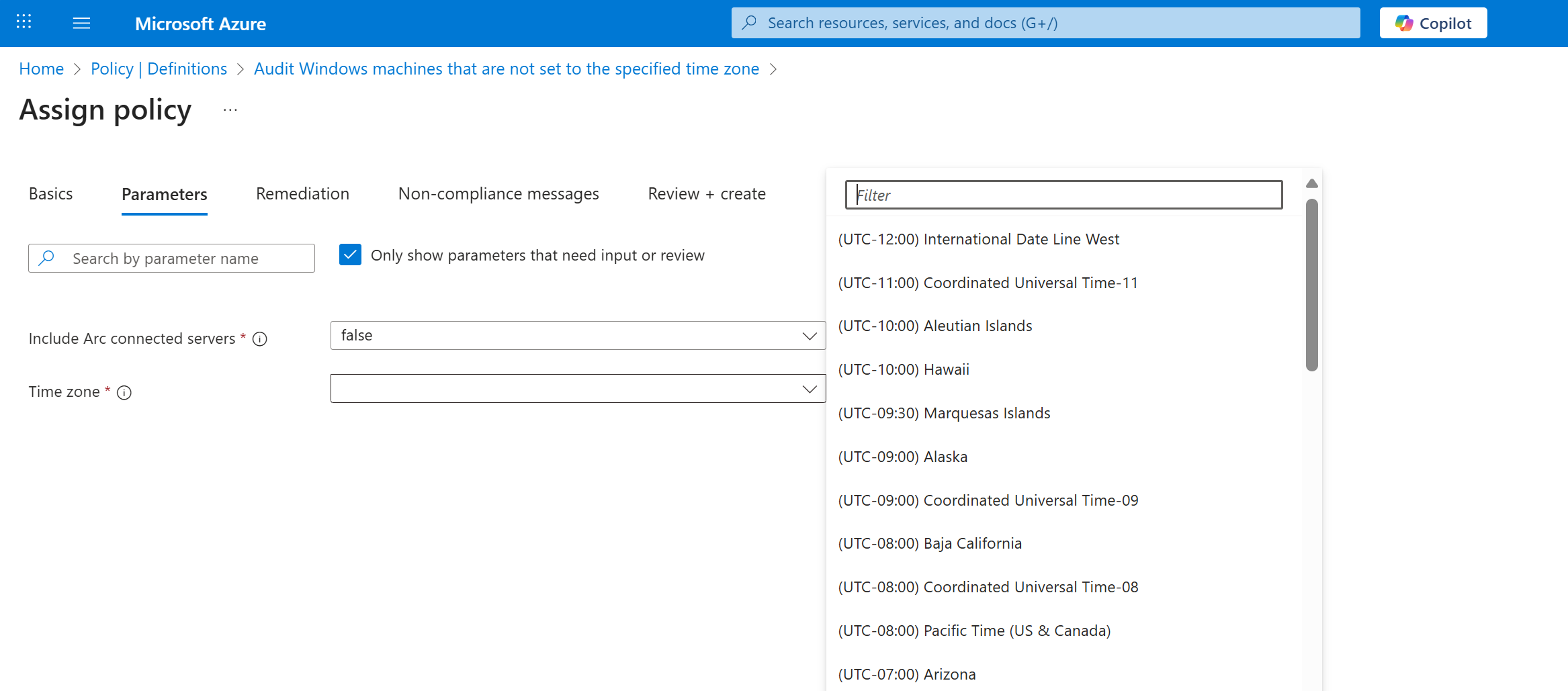The width and height of the screenshot is (1568, 691).
Task: Click the magnifier in the parameter search box
Action: pyautogui.click(x=47, y=258)
